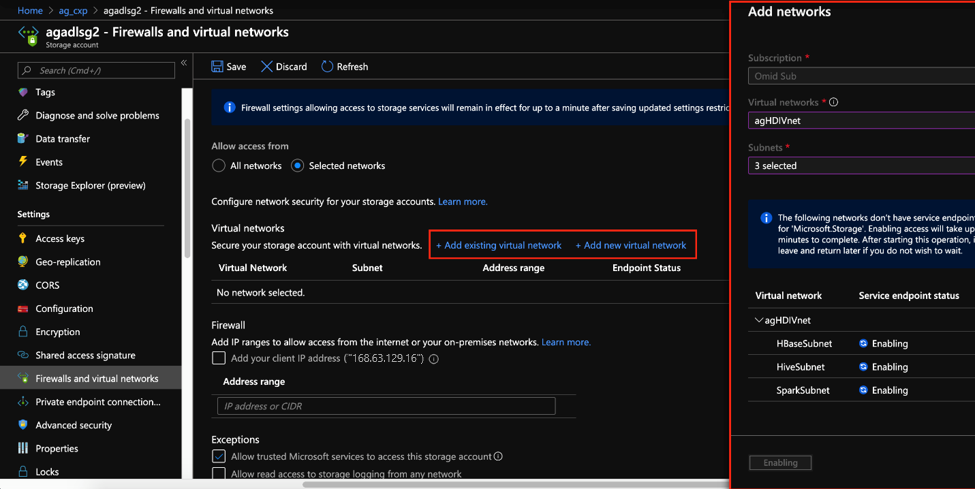This screenshot has height=489, width=975.
Task: Click the Firewalls and virtual networks sidebar icon
Action: [x=23, y=378]
